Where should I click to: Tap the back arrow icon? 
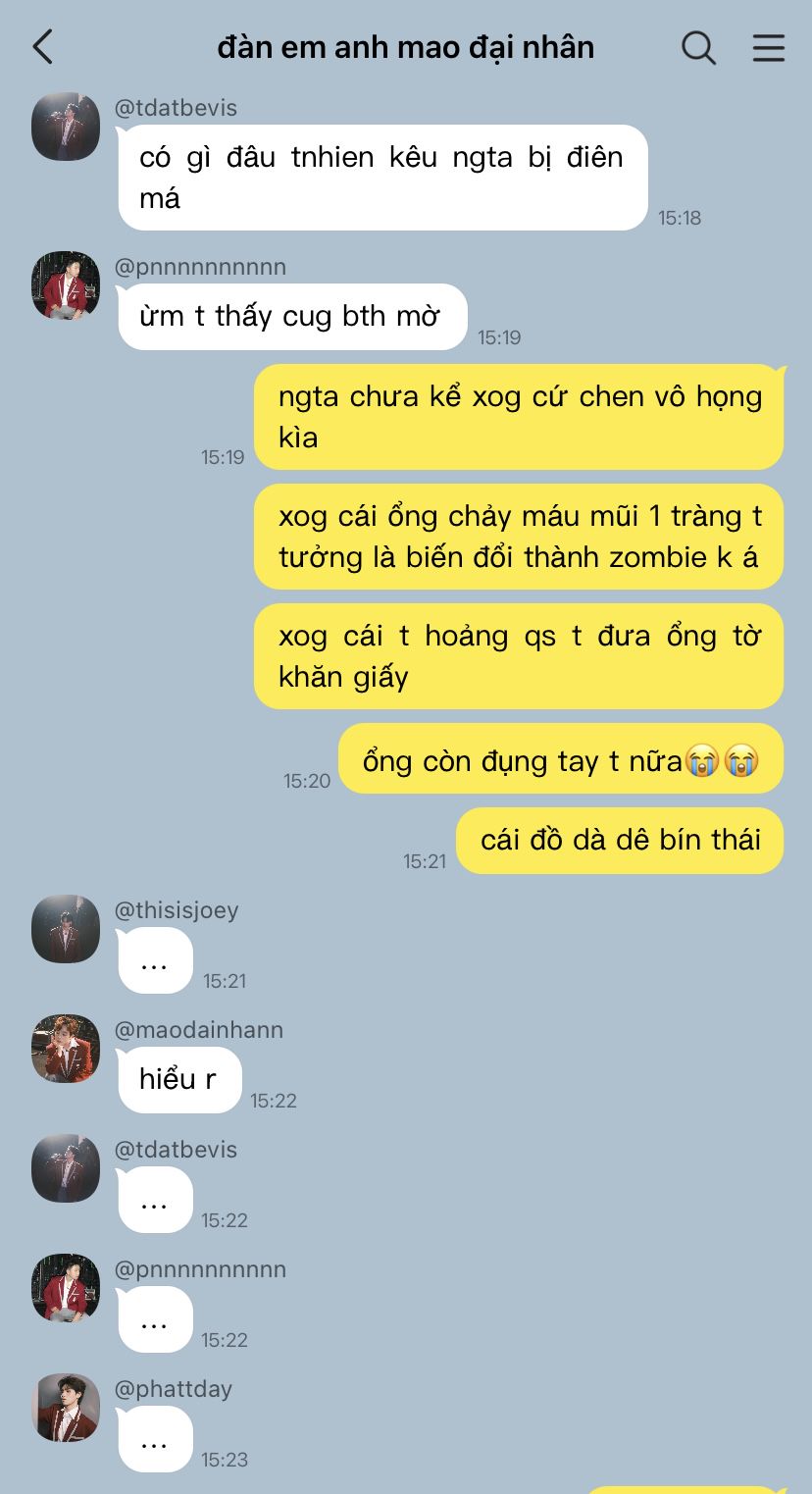pos(42,47)
